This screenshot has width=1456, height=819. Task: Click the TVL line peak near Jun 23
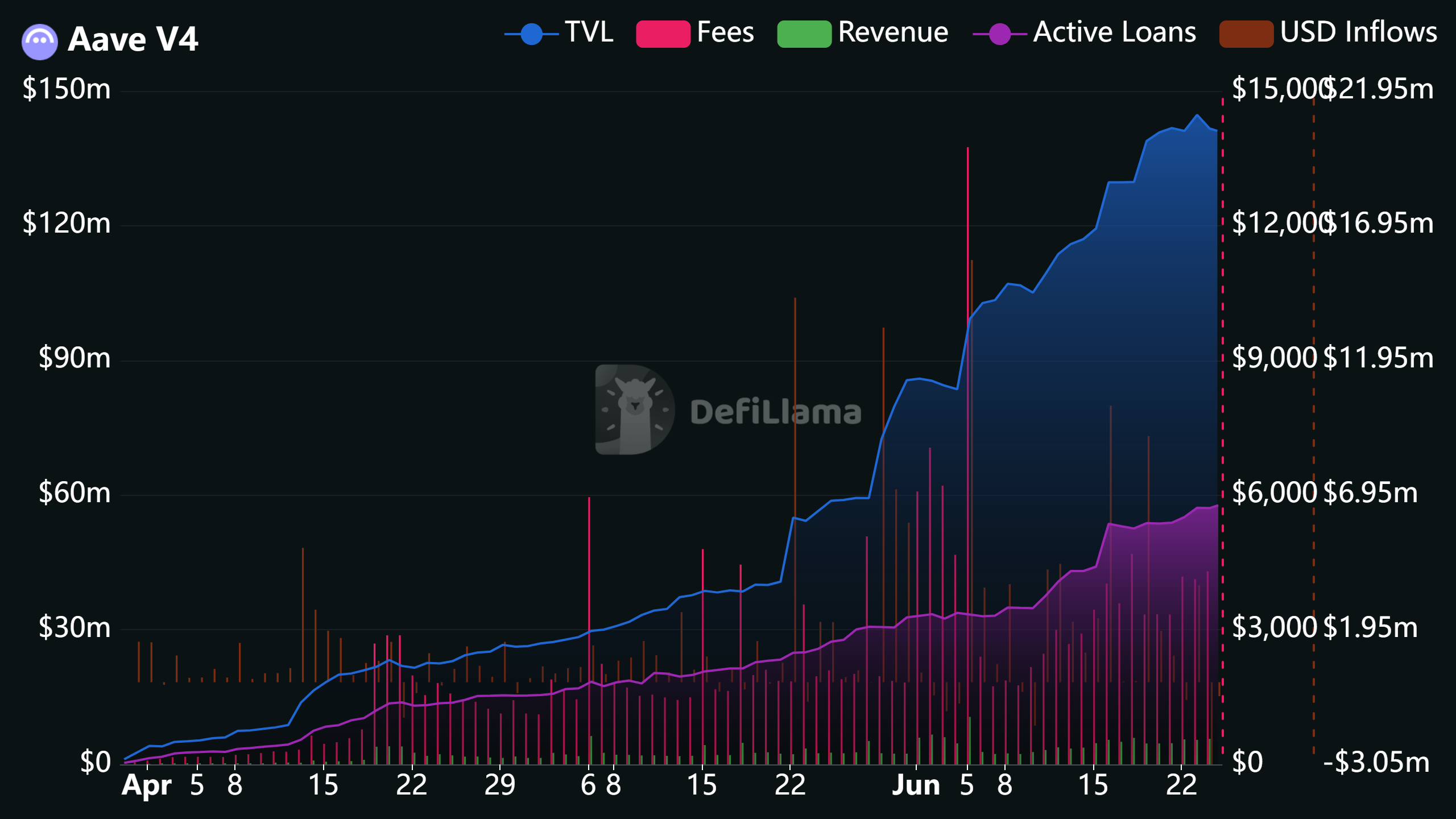tap(1197, 115)
